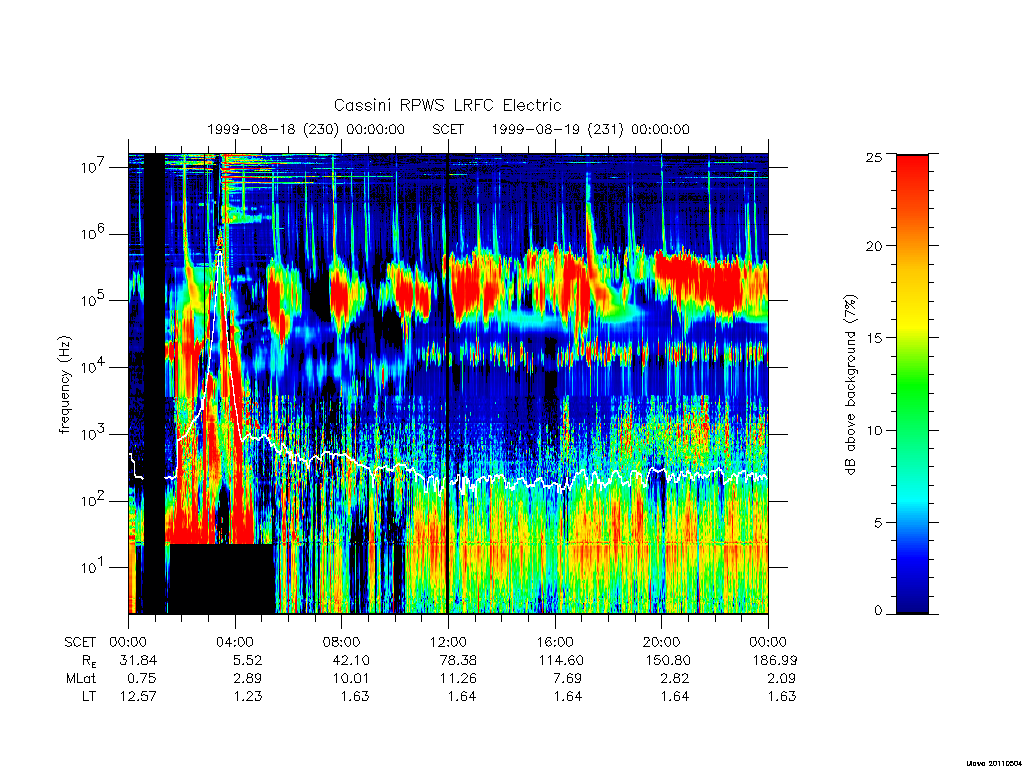Click the start date '1999-08-18 (230) 00:00:00'

click(x=306, y=129)
